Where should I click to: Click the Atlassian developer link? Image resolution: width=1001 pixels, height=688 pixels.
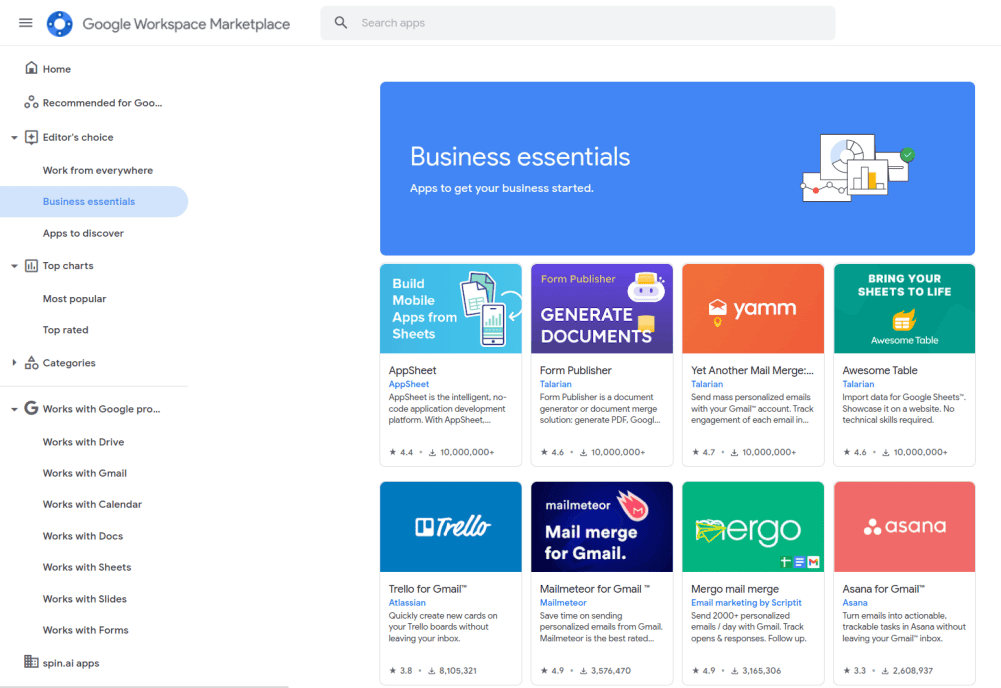[407, 602]
